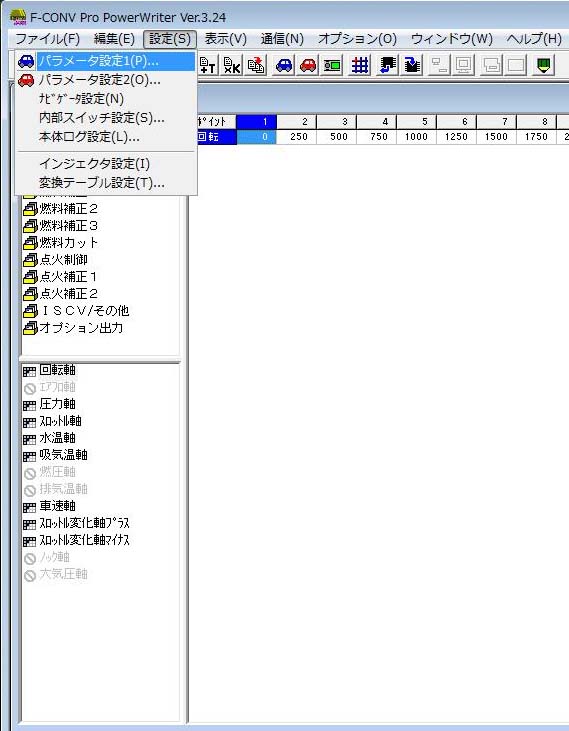The width and height of the screenshot is (569, 731).
Task: Click the copy documents toolbar icon
Action: point(256,66)
